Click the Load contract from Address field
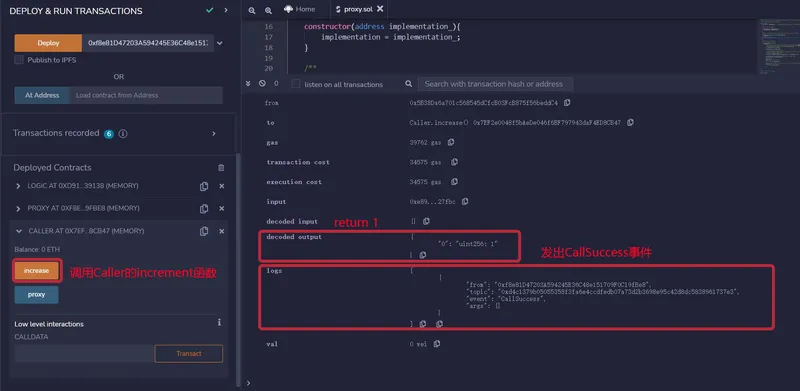The image size is (800, 391). [146, 95]
